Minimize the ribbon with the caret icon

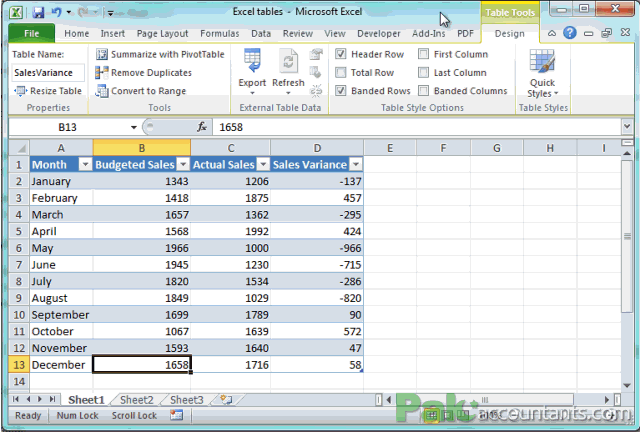click(551, 33)
